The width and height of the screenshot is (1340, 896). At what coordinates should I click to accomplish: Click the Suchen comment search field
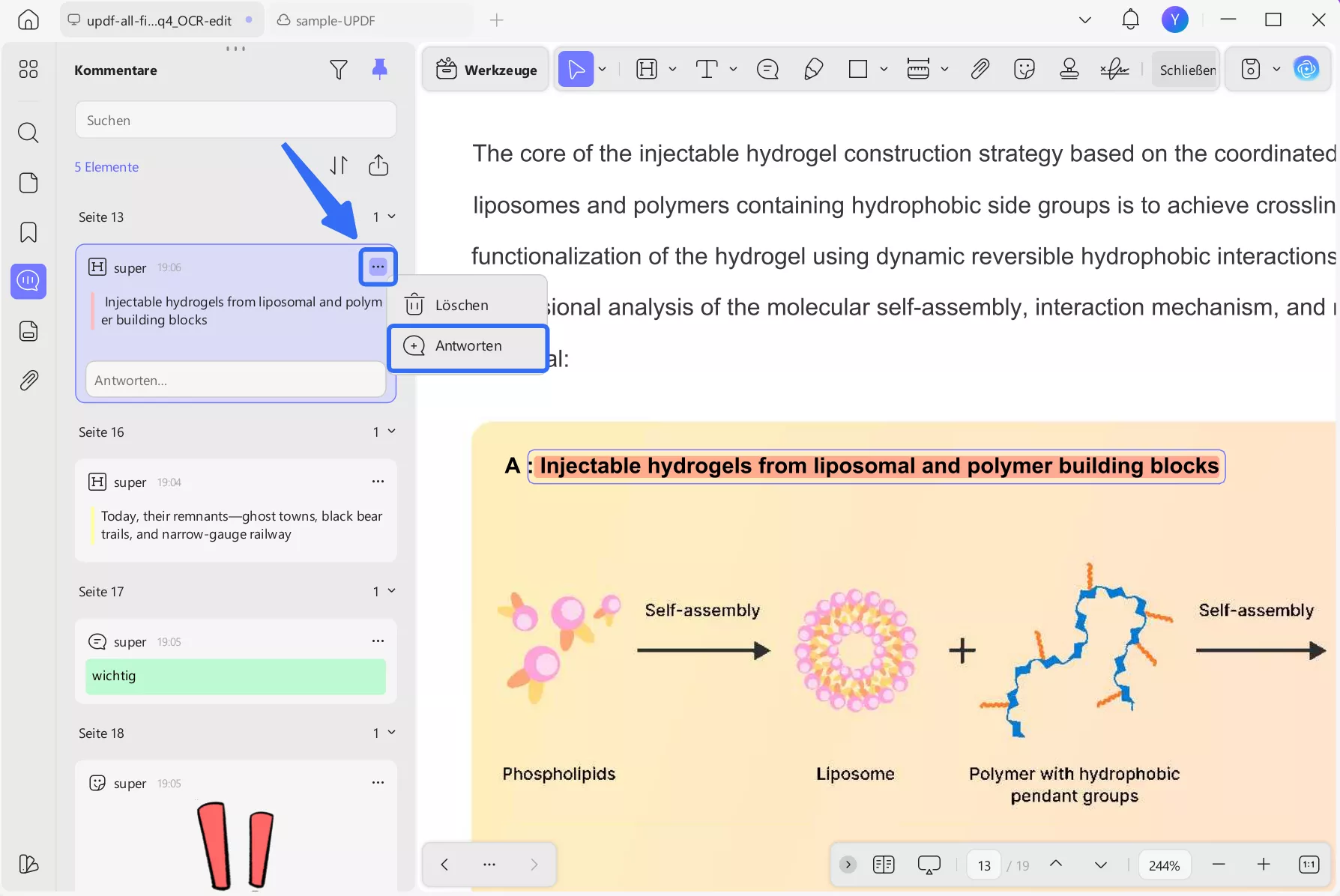click(235, 120)
